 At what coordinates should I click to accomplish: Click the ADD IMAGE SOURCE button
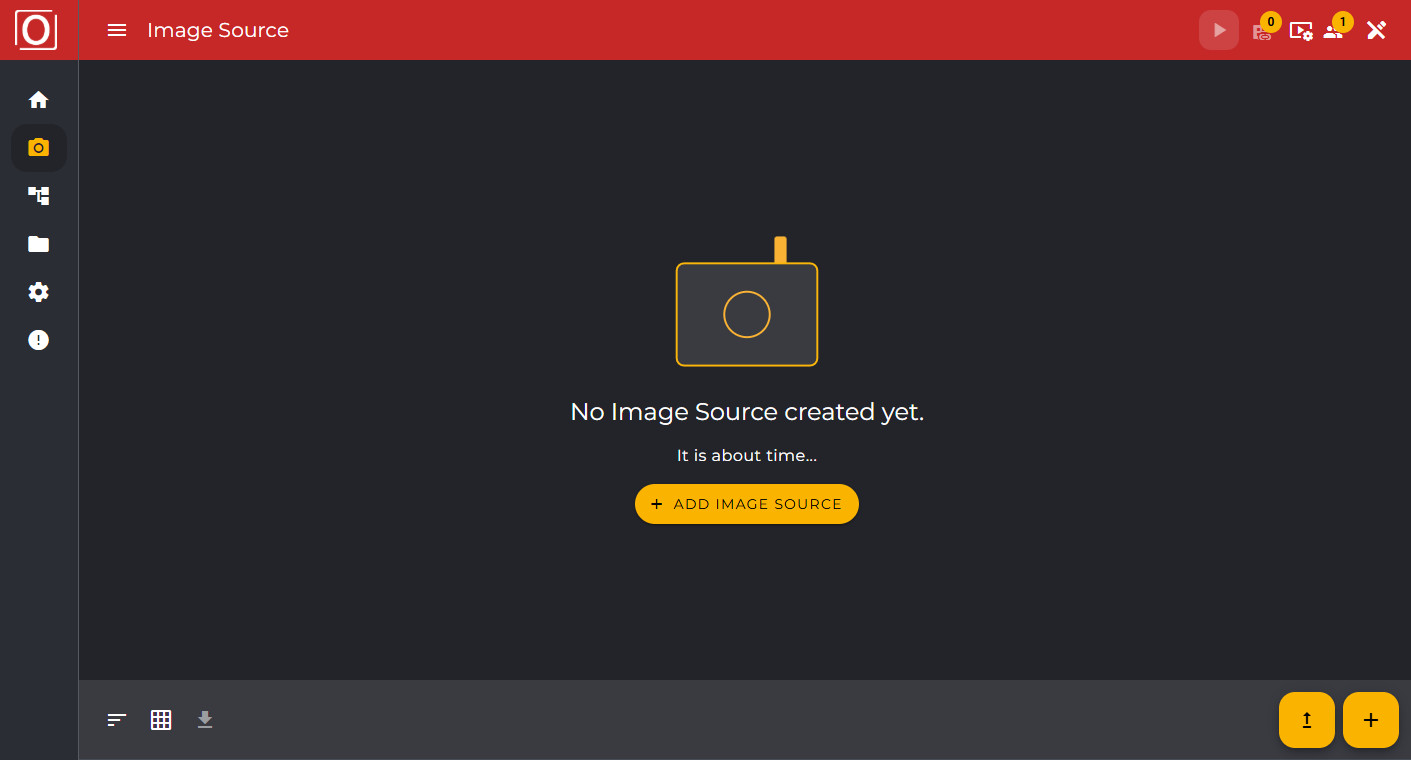[746, 504]
